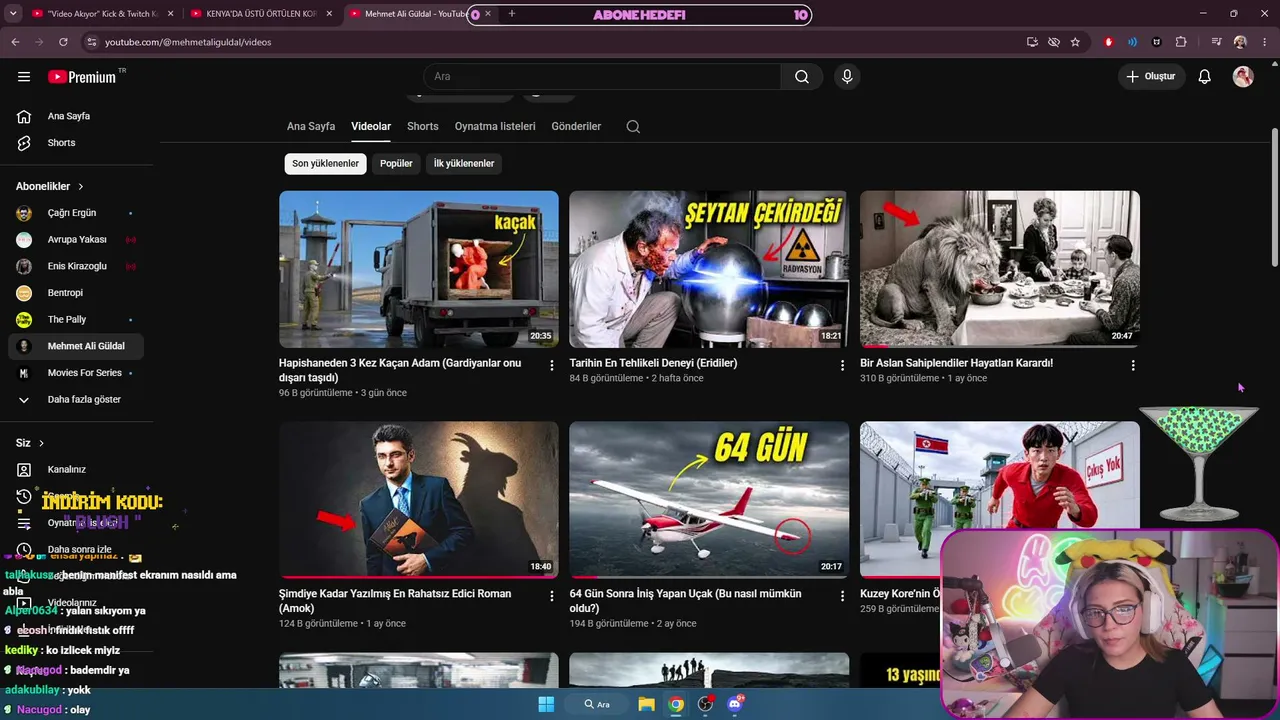Switch to the channel Ana Sayfa tab
The image size is (1280, 720).
pos(311,127)
